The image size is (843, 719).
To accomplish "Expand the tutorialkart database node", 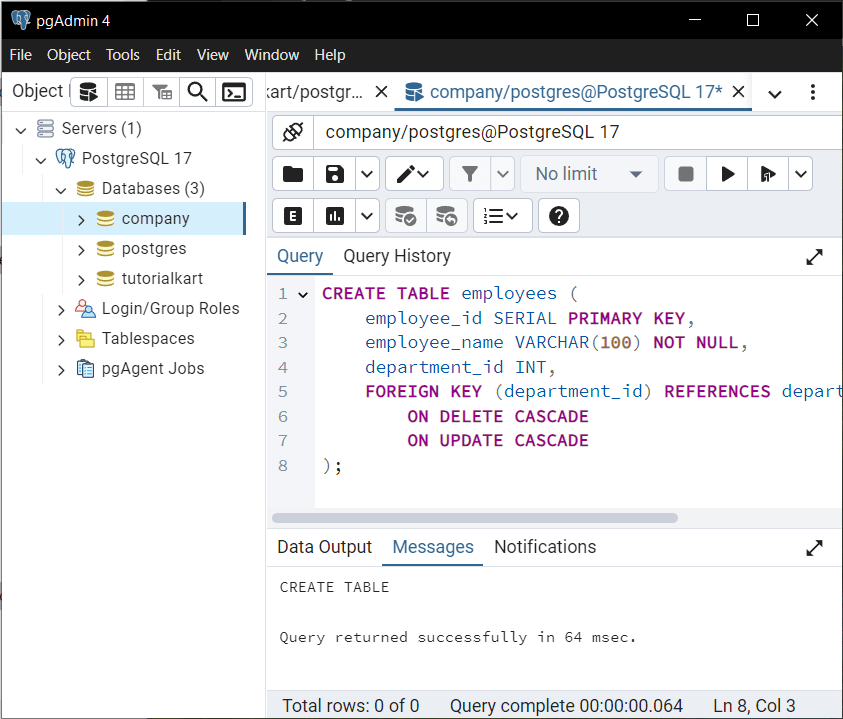I will point(81,280).
